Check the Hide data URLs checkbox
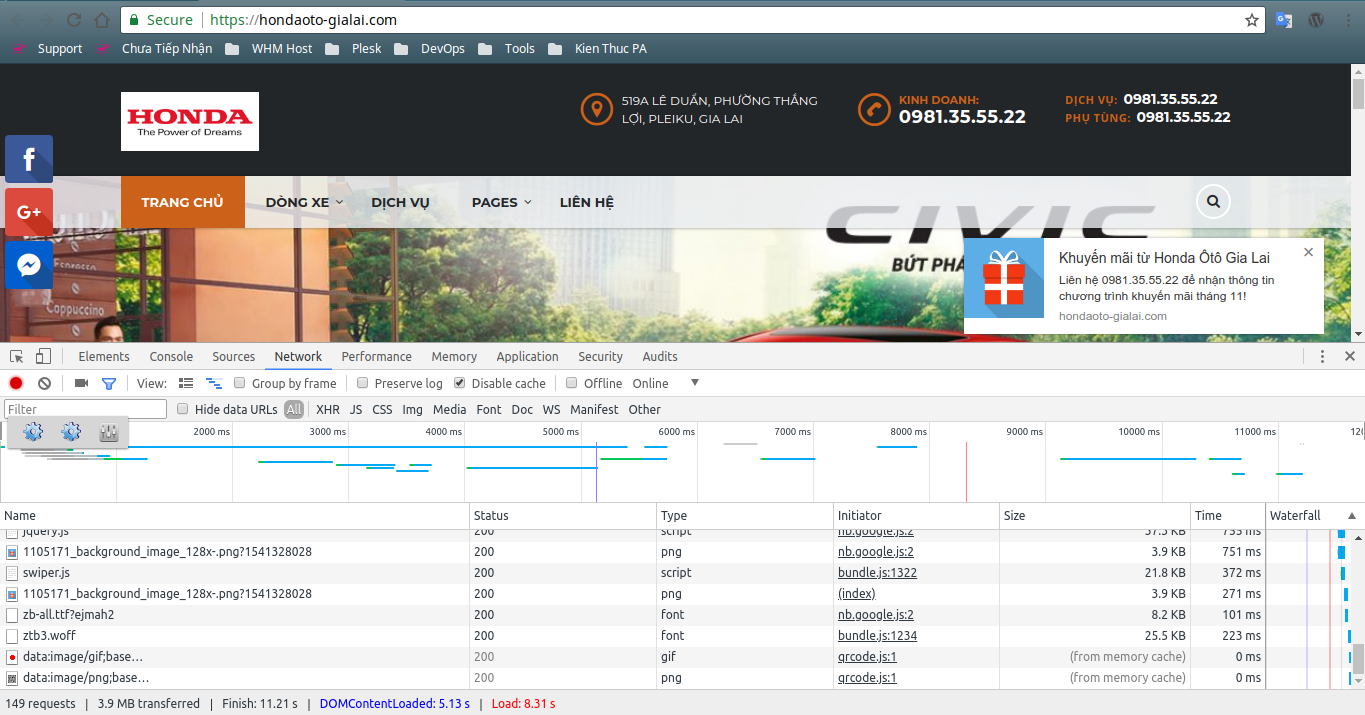Viewport: 1365px width, 715px height. pos(183,409)
